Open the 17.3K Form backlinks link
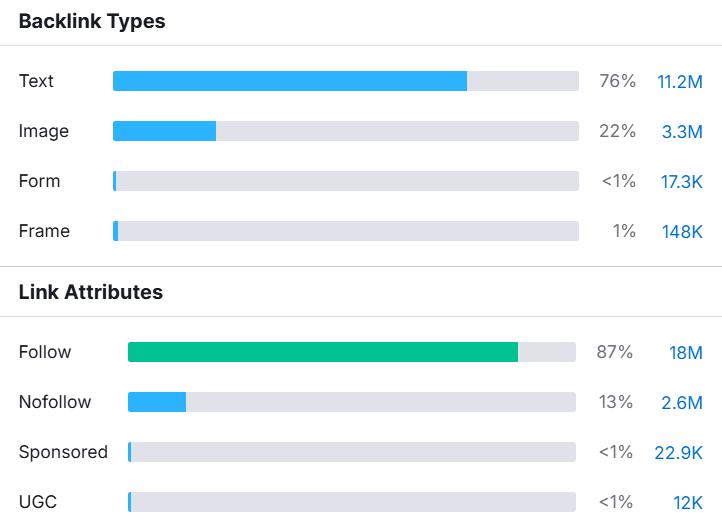The height and width of the screenshot is (532, 722). pos(680,181)
